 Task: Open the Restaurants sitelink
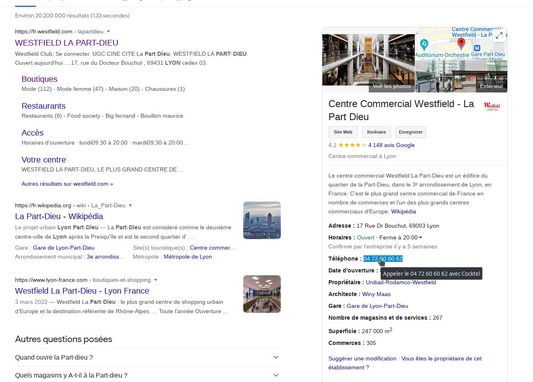(43, 106)
